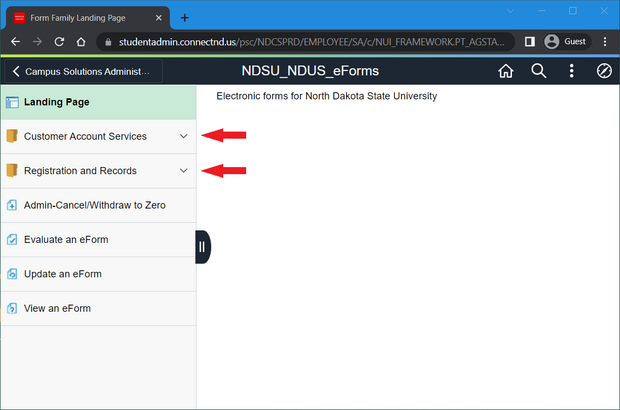Screen dimensions: 620x410
Task: Open the three-dot Actions menu in header
Action: click(x=571, y=71)
